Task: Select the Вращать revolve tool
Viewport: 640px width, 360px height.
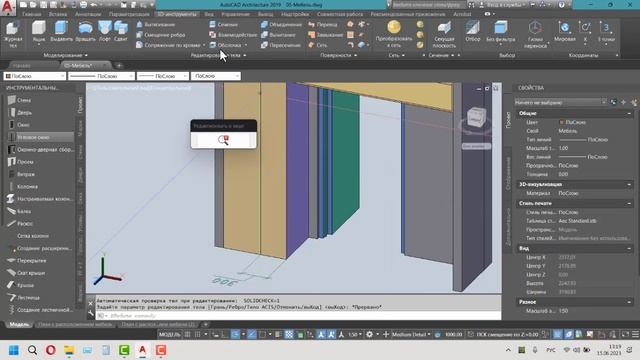Action: click(x=85, y=31)
